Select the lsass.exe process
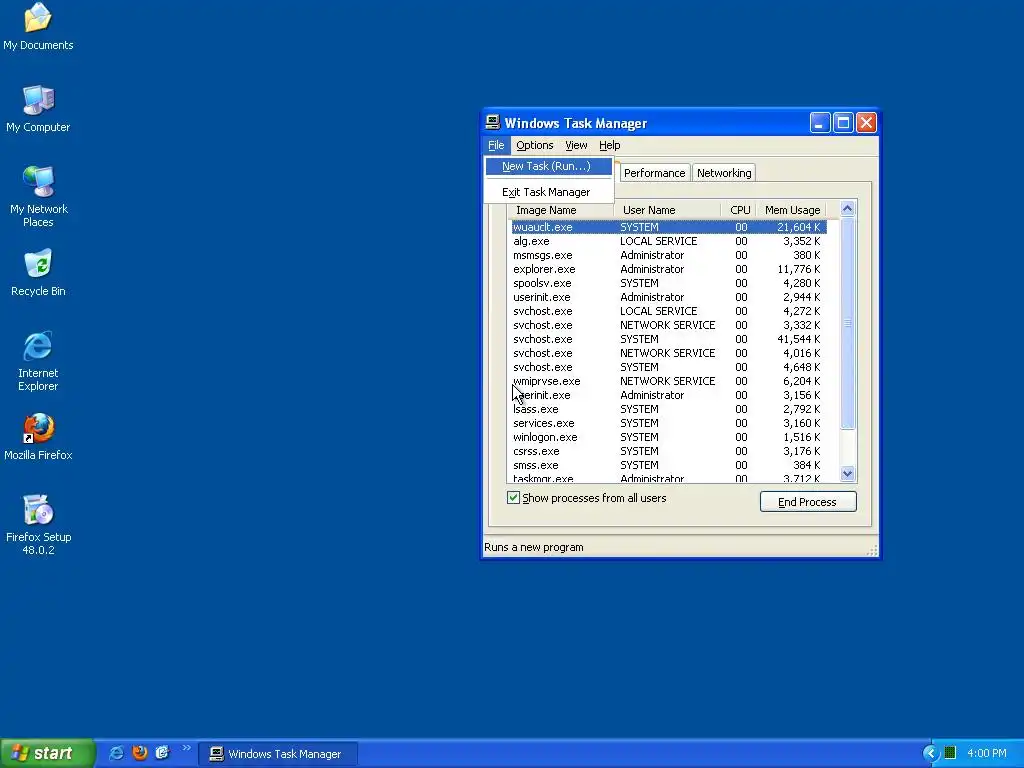This screenshot has height=768, width=1024. coord(669,409)
